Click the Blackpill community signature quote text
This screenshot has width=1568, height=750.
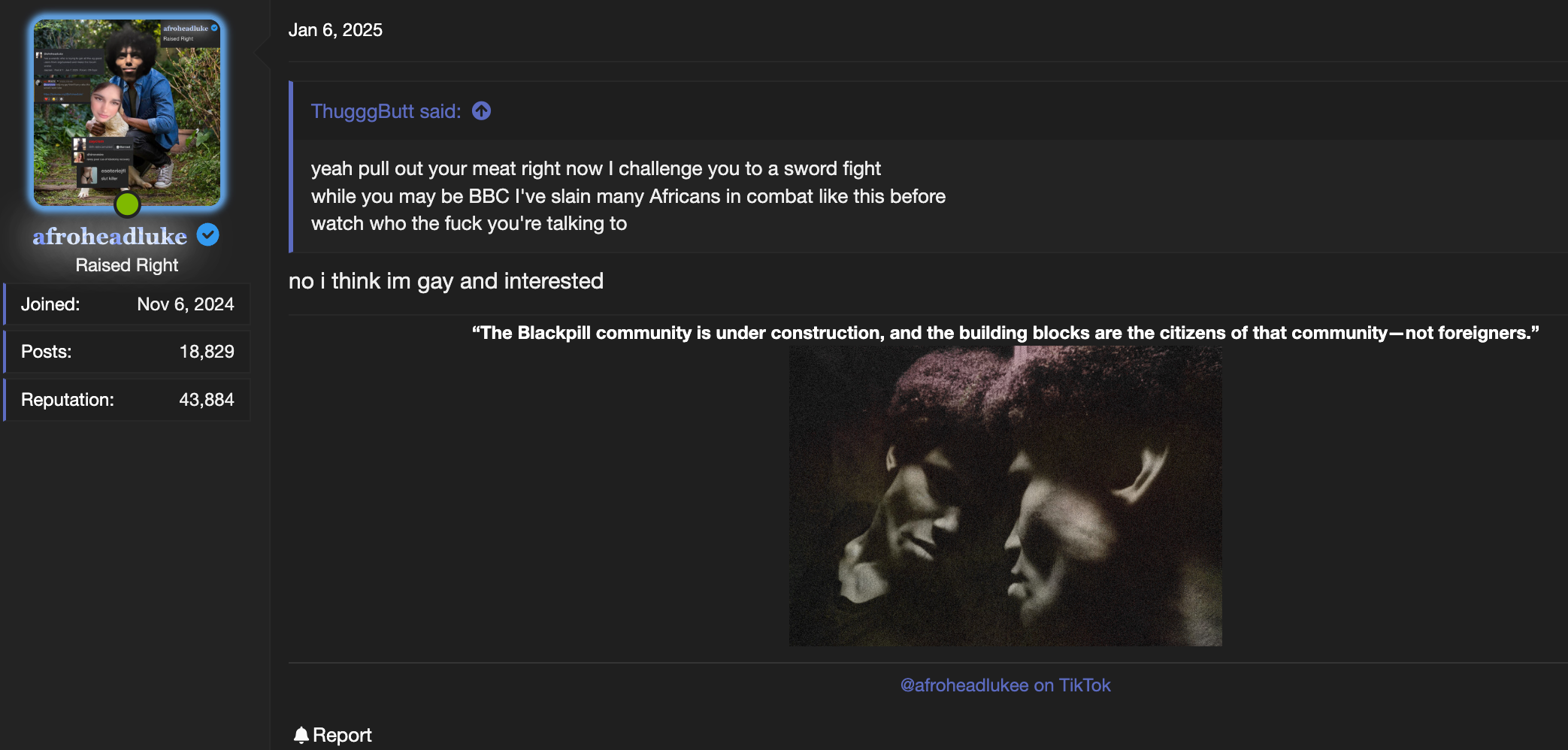tap(1005, 333)
